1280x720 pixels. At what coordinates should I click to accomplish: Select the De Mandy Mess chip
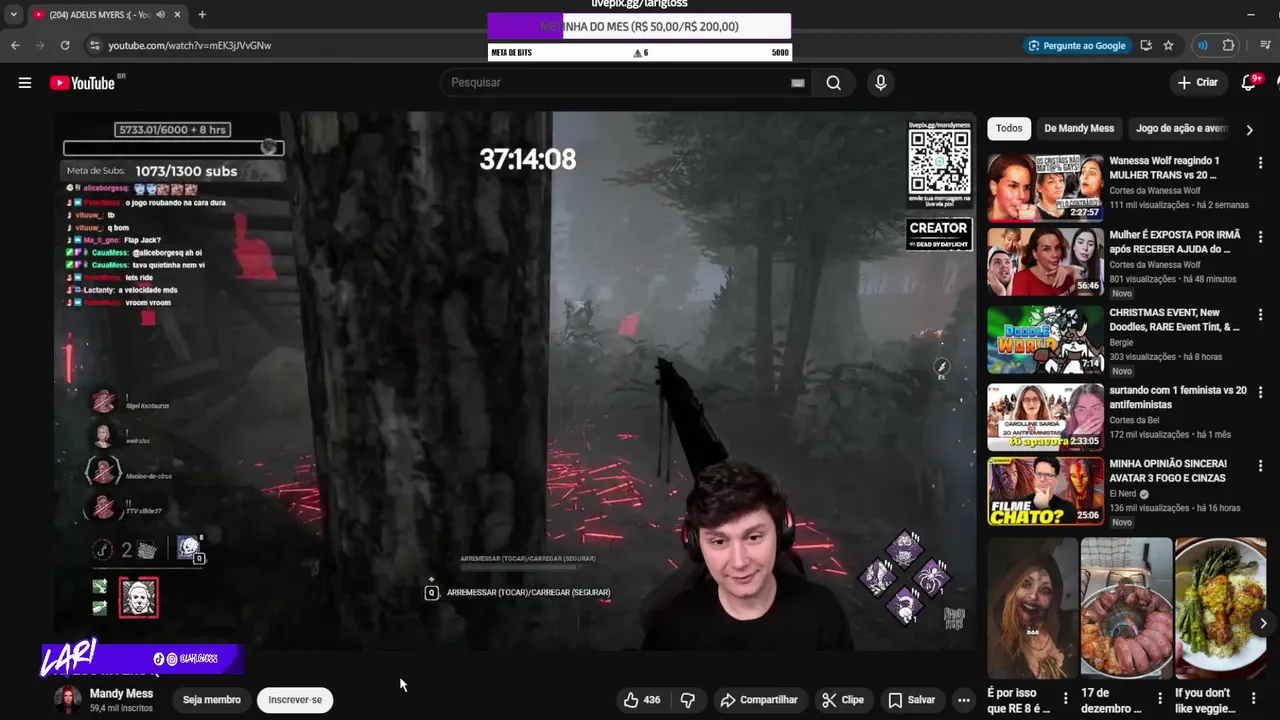coord(1079,128)
